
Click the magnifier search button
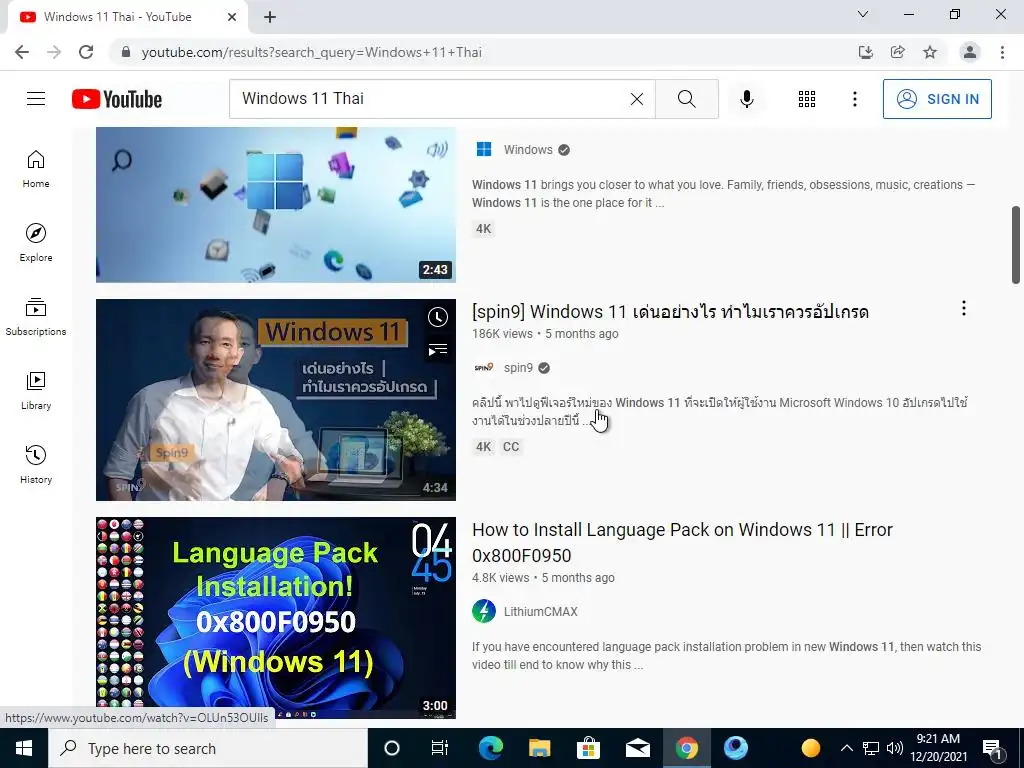pos(686,99)
